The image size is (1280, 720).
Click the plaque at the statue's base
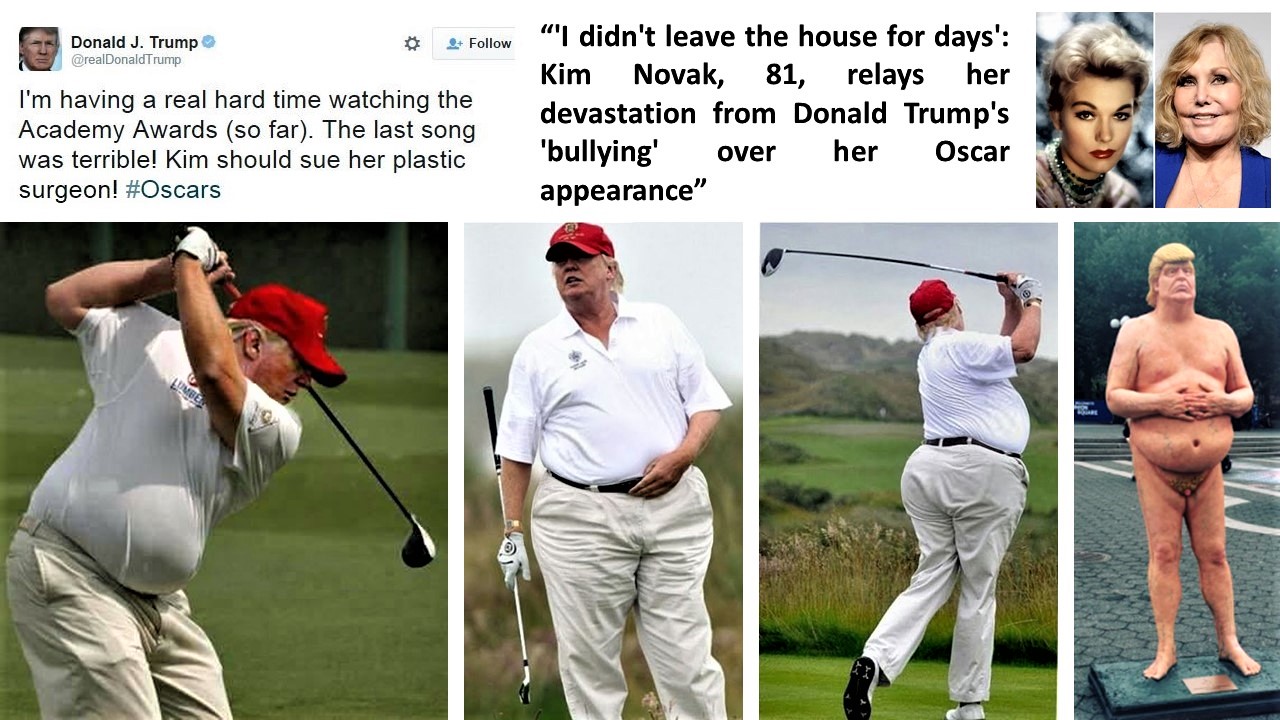click(1209, 683)
